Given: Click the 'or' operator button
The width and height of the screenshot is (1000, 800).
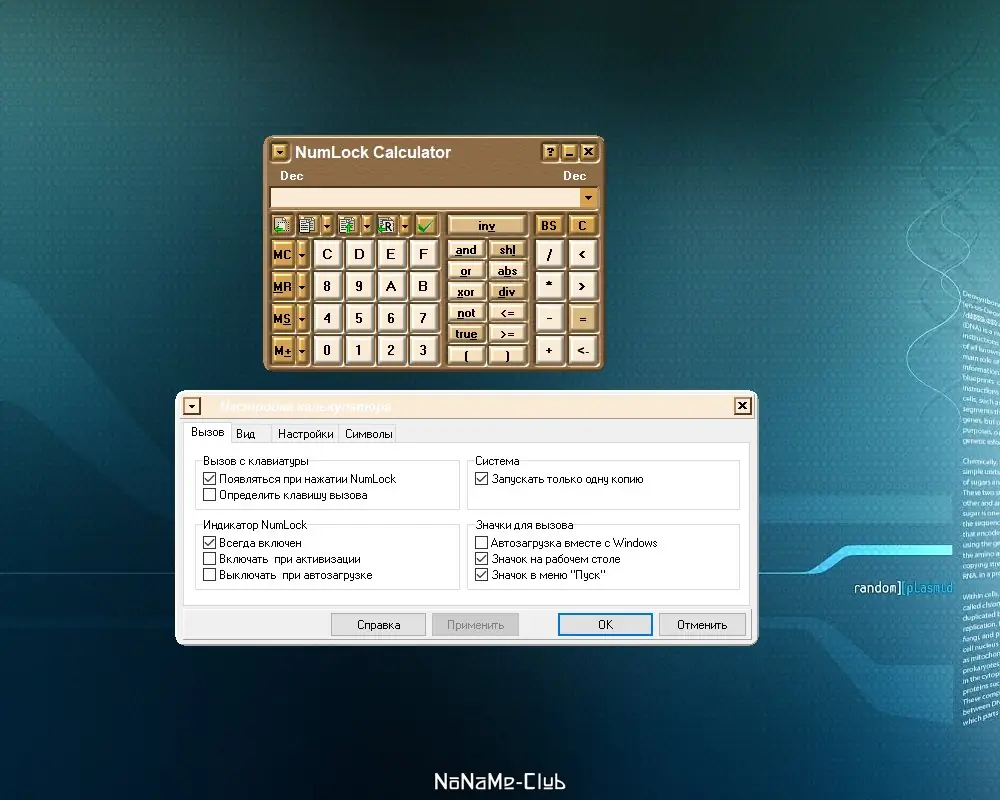Looking at the screenshot, I should [466, 271].
